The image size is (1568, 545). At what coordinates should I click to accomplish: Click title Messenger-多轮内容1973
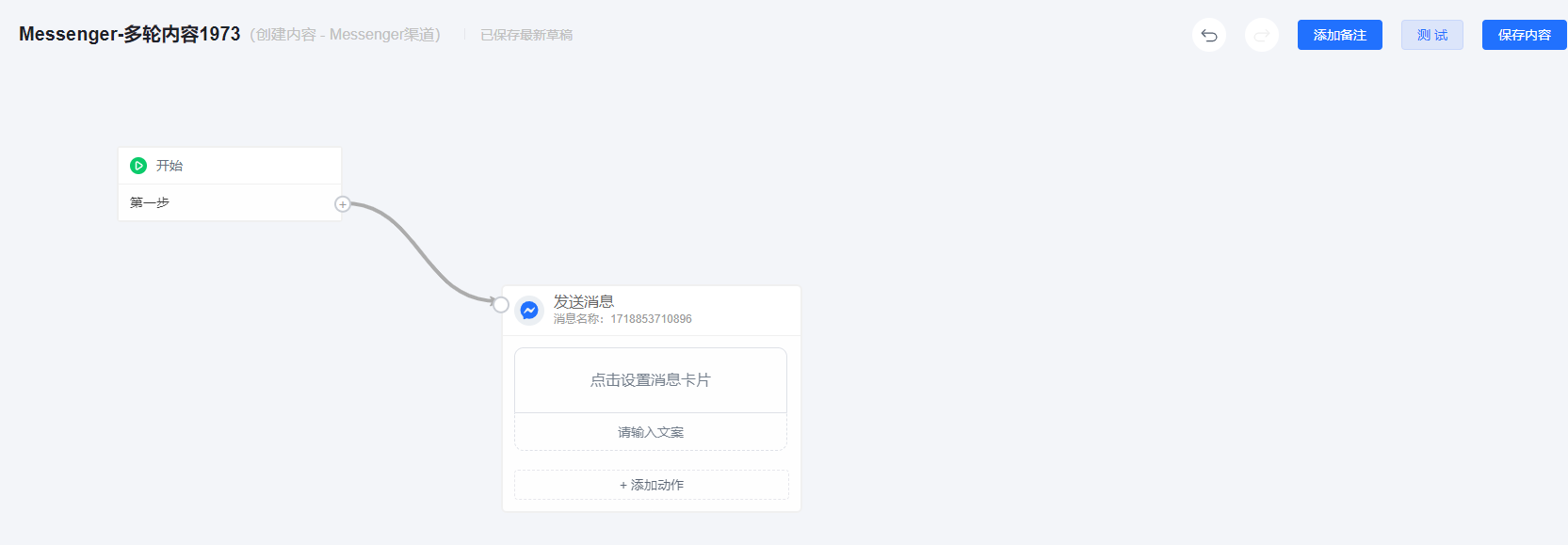pos(130,34)
